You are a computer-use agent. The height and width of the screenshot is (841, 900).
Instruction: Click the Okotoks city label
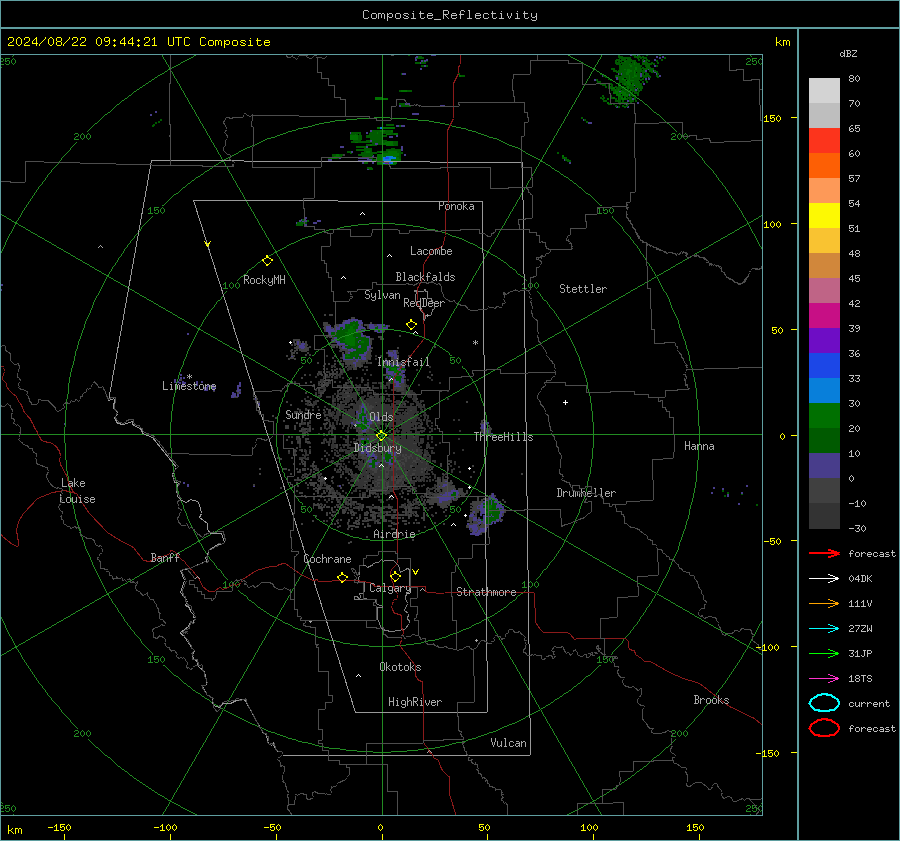[x=400, y=667]
